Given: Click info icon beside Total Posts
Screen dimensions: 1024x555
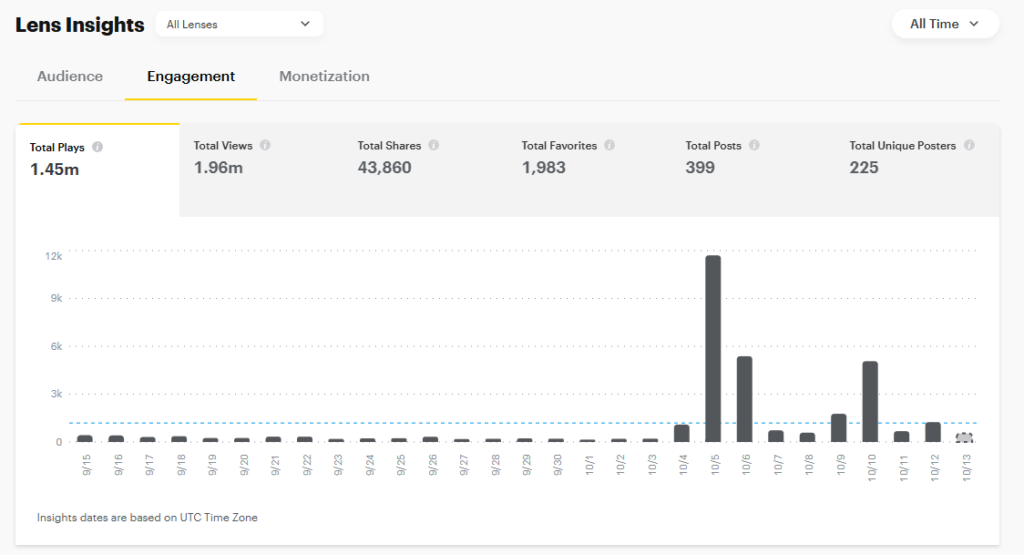Looking at the screenshot, I should [754, 145].
